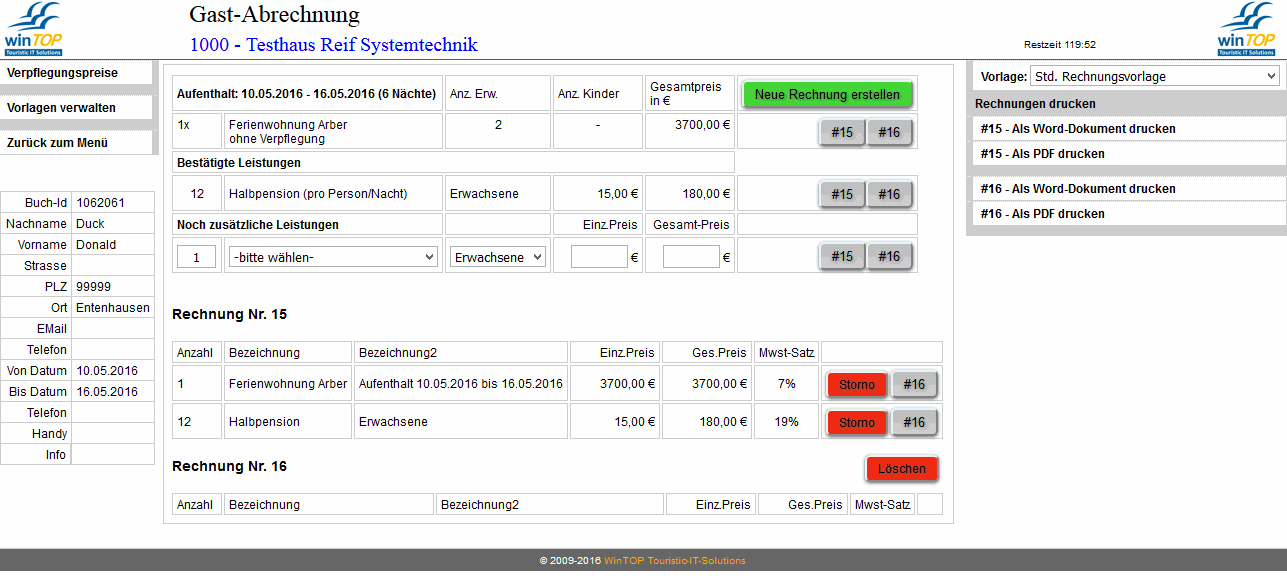The image size is (1287, 576).
Task: Focus the Gesamt-Preis input field
Action: pyautogui.click(x=691, y=257)
